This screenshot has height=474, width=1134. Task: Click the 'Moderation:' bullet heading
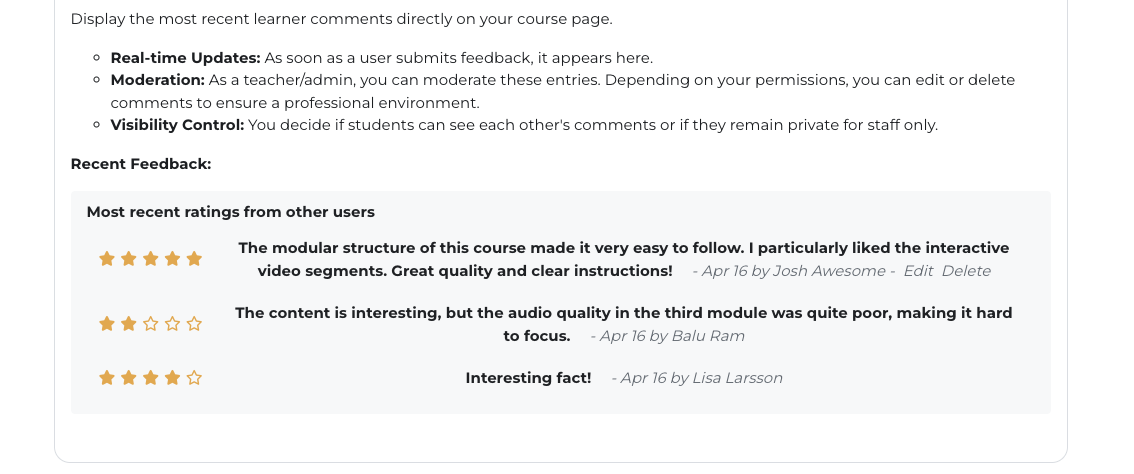157,80
